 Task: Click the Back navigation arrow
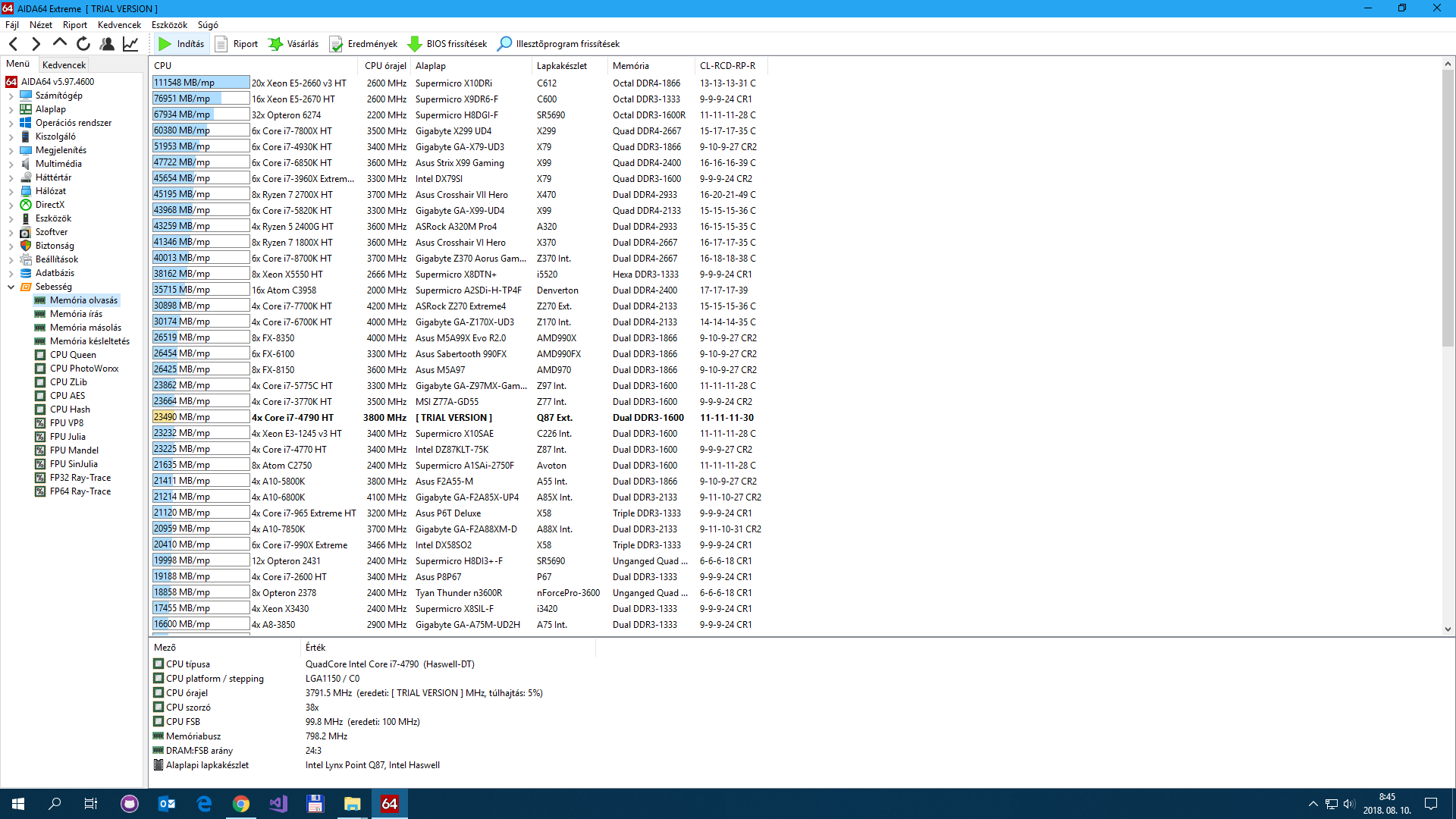coord(14,44)
